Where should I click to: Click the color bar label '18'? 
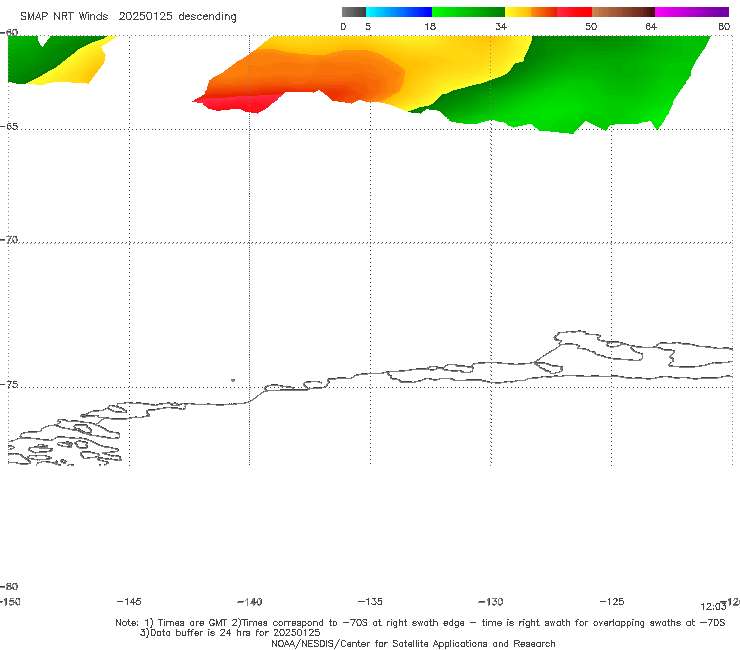pos(430,26)
